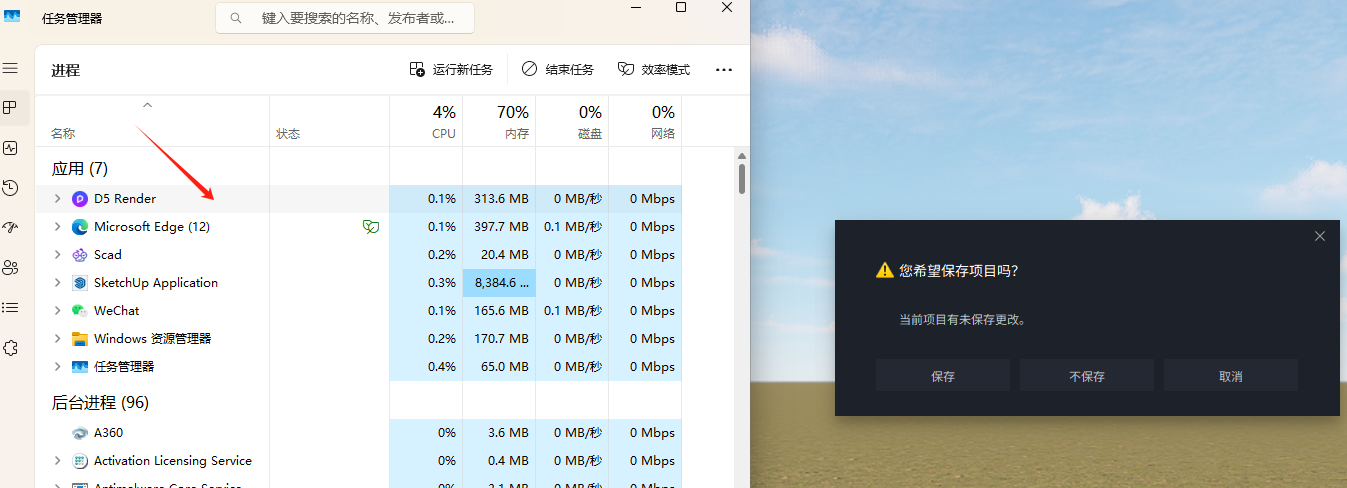The image size is (1347, 488).
Task: Click the Microsoft Edge app icon
Action: click(x=80, y=227)
